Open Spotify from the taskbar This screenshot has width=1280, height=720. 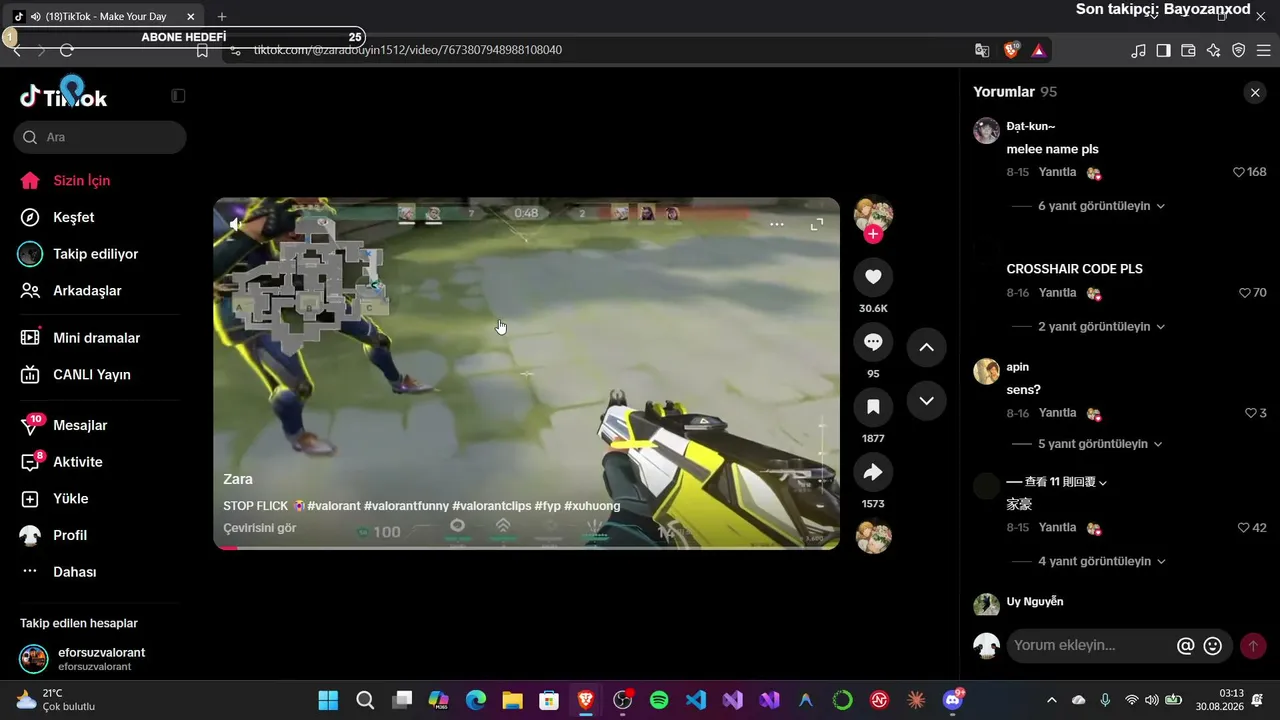[659, 700]
